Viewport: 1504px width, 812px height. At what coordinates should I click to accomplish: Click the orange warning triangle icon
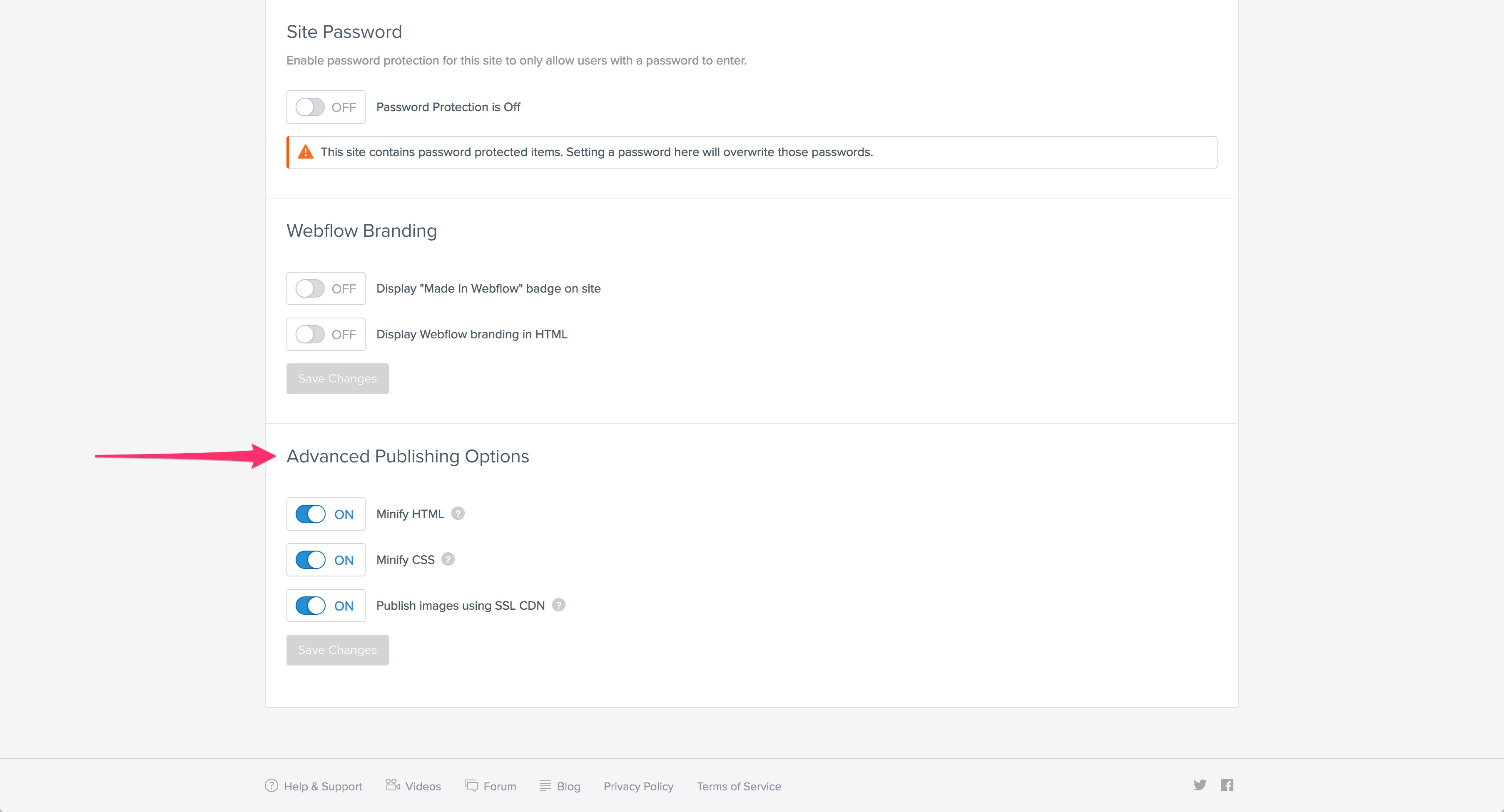[305, 152]
